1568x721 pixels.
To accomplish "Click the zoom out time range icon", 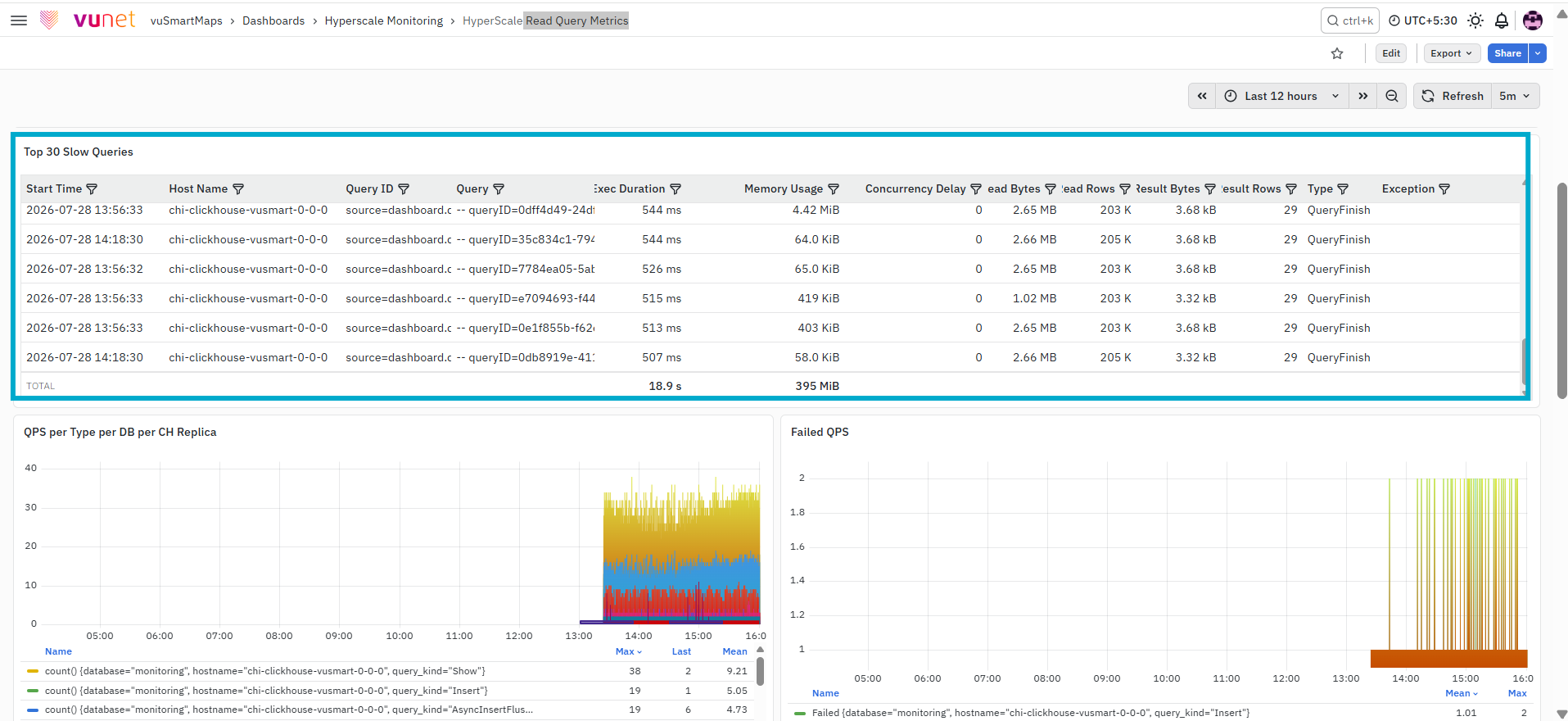I will pos(1392,96).
